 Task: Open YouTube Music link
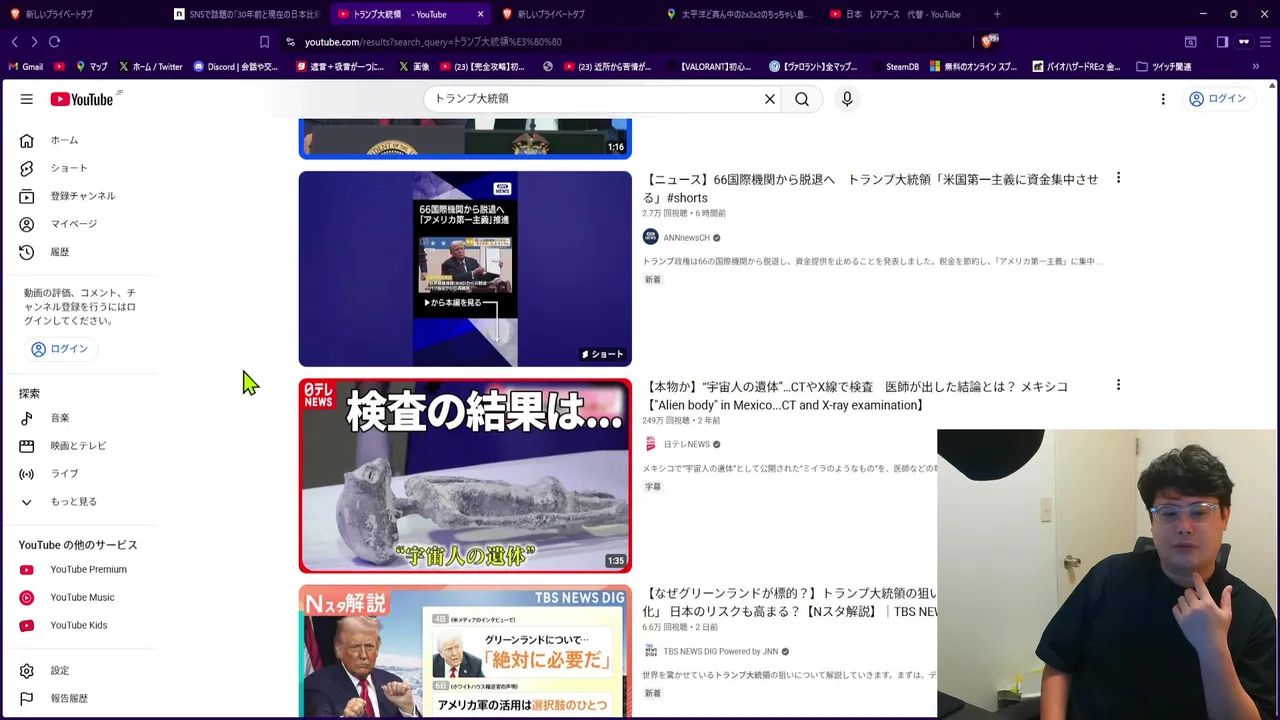click(82, 598)
